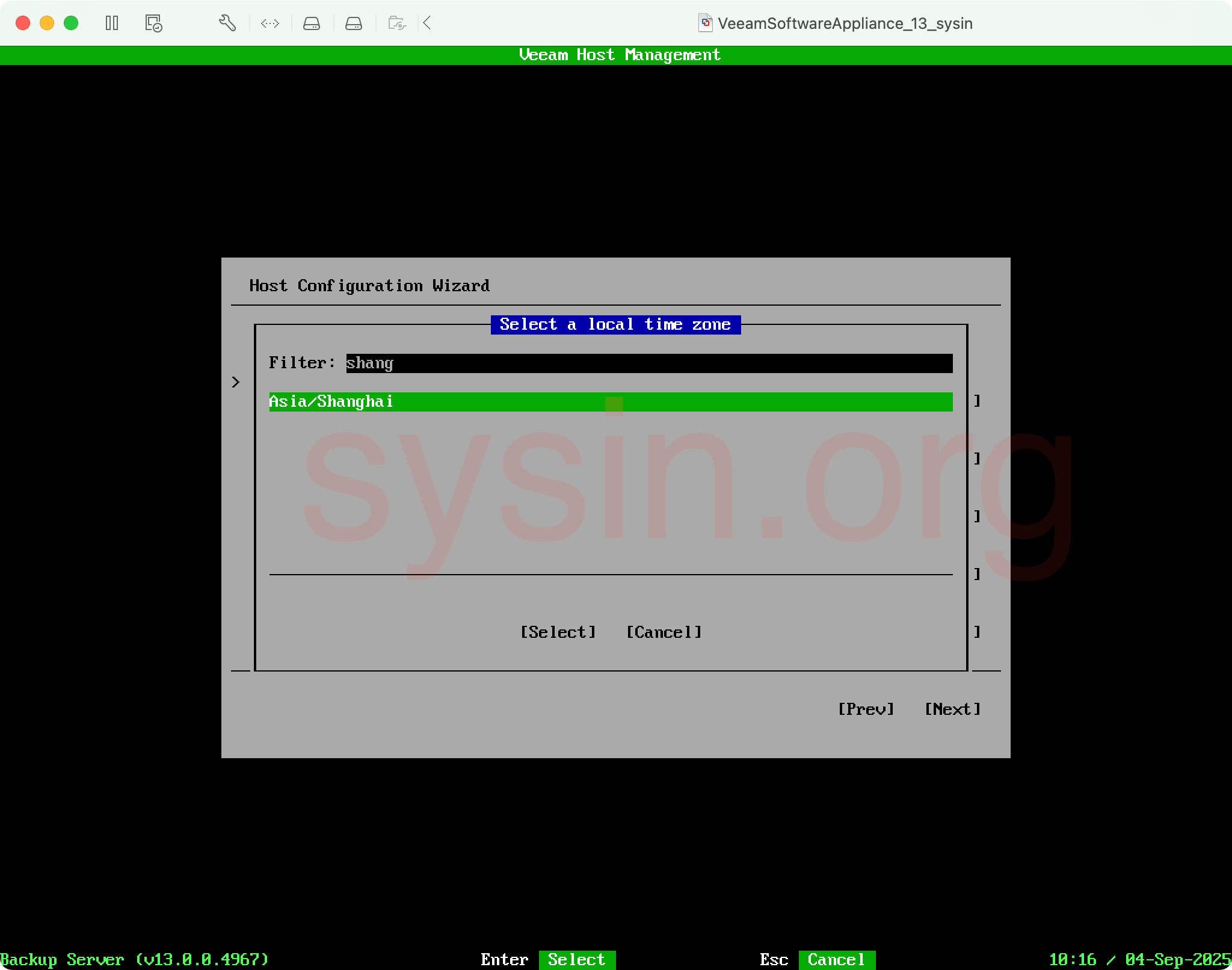Click the first hard disk icon
Screen dimensions: 1232x970
coord(312,23)
